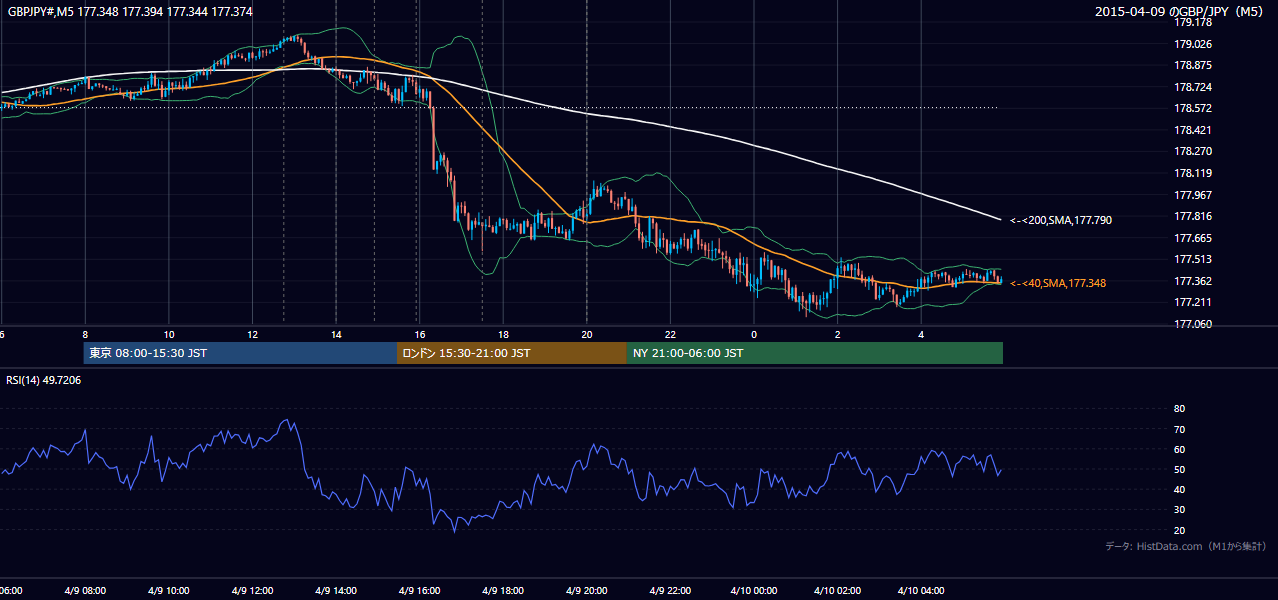Viewport: 1278px width, 600px height.
Task: Click the hour 18 tick on price chart axis
Action: point(503,335)
